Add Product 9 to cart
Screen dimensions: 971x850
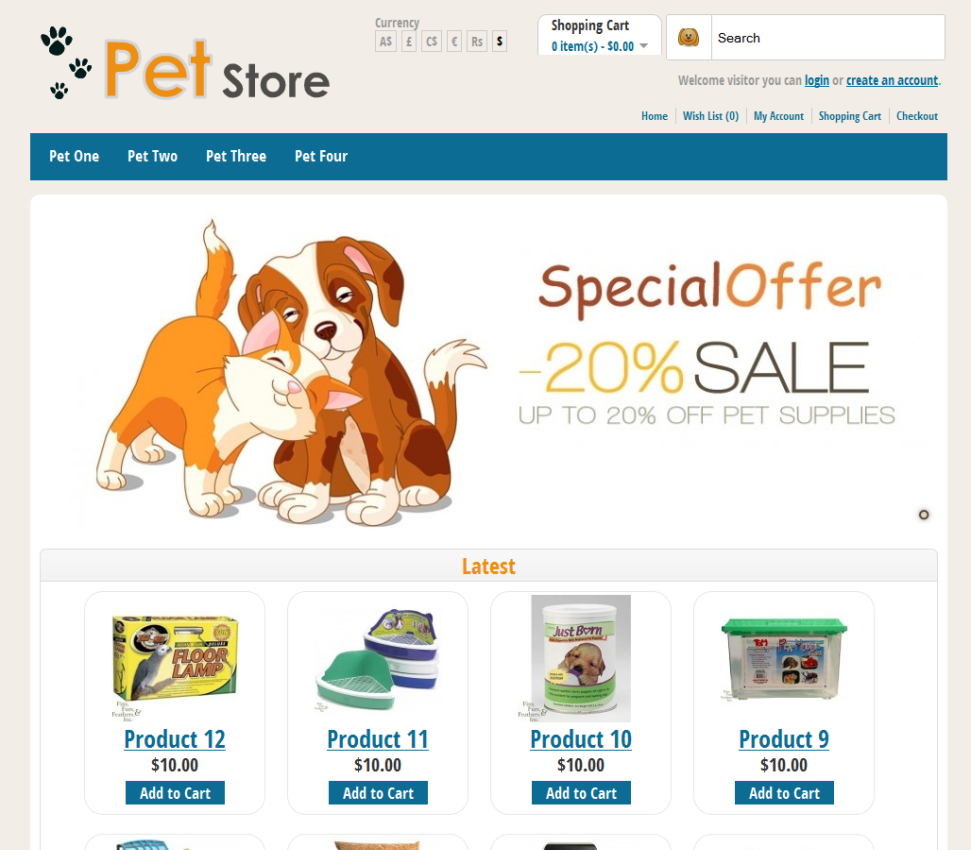pos(784,792)
